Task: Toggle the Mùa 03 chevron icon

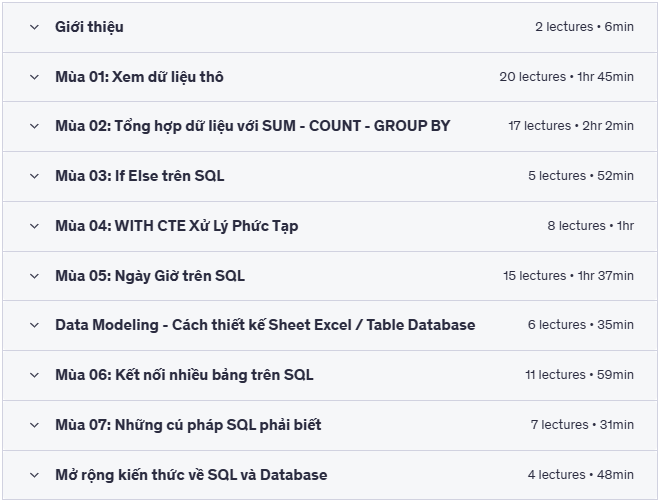Action: click(35, 176)
